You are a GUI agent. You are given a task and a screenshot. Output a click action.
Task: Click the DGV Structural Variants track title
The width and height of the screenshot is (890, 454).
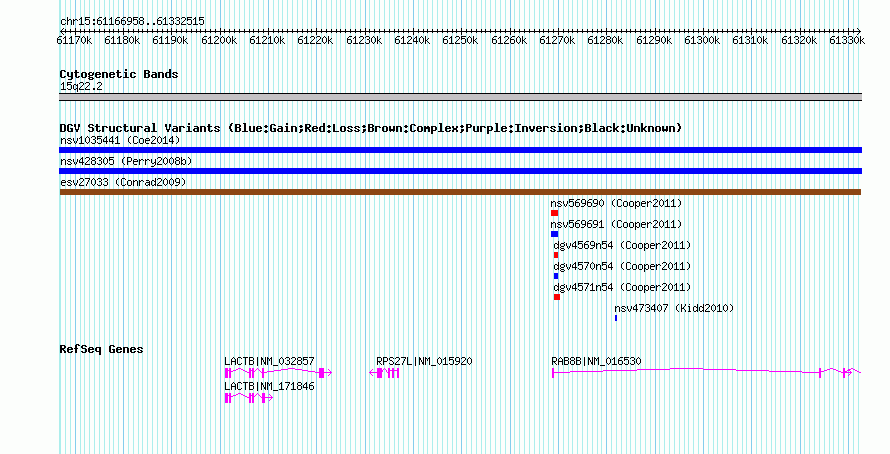tap(371, 128)
